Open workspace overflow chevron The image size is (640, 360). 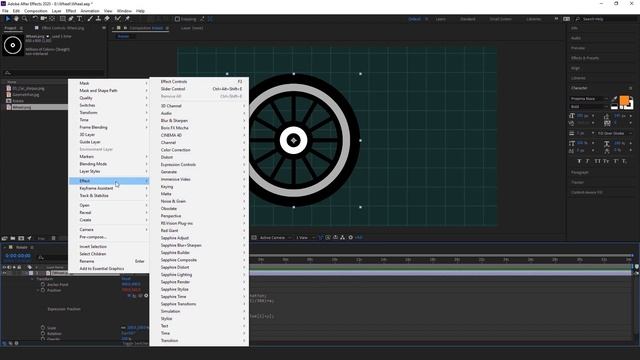pyautogui.click(x=556, y=19)
